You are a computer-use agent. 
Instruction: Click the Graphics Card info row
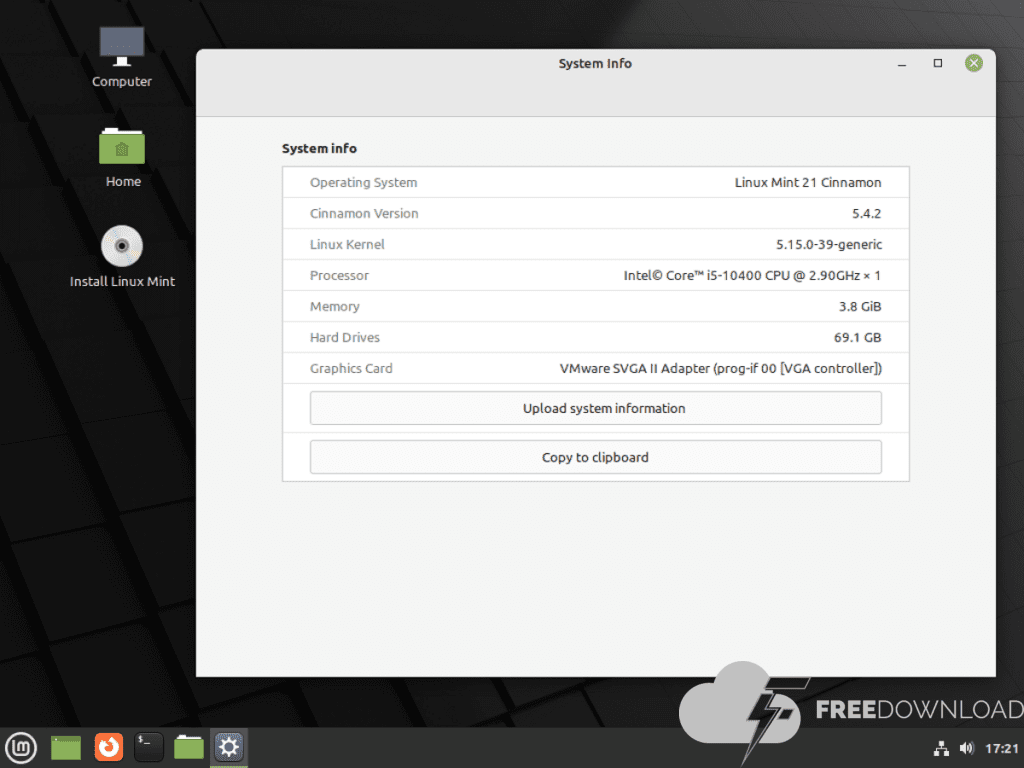click(x=595, y=368)
